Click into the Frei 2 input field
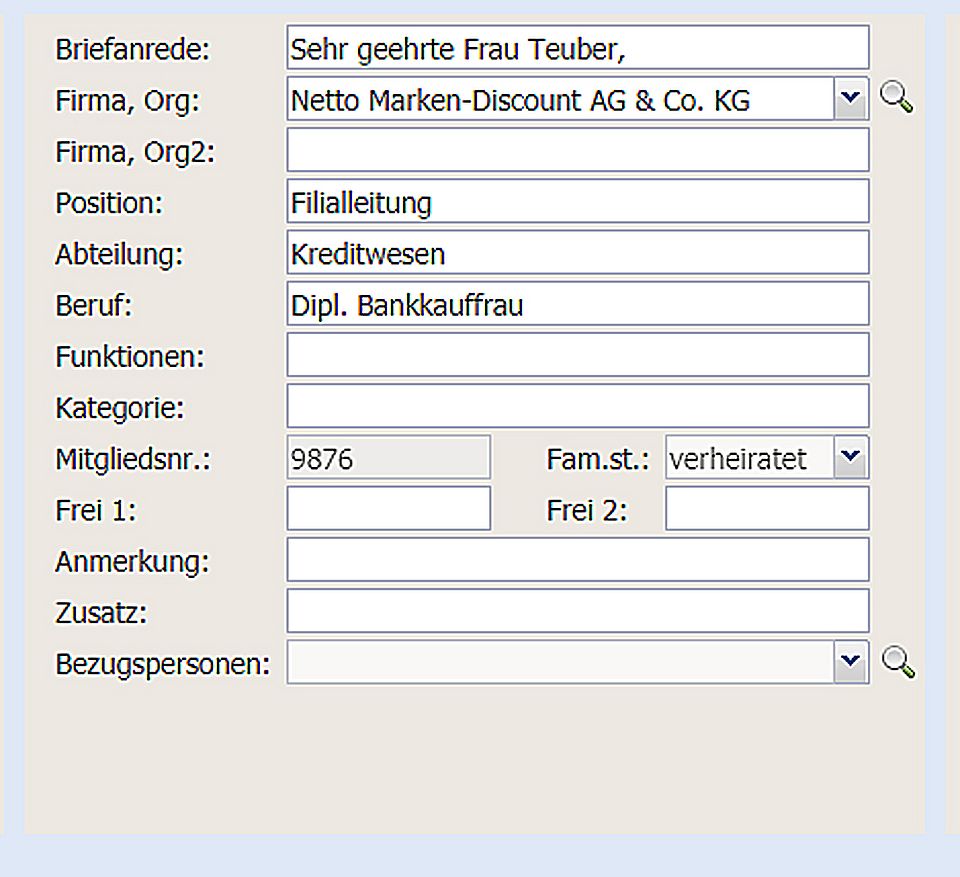 [766, 509]
